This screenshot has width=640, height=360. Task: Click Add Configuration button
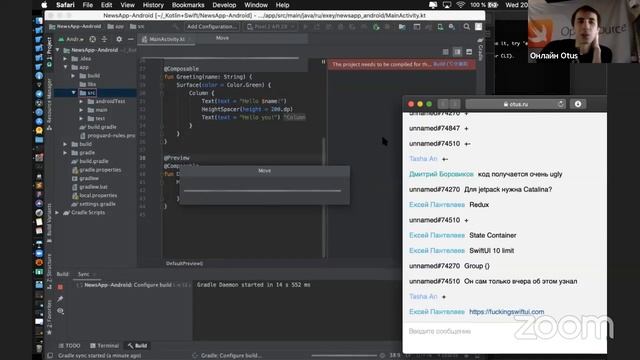212,27
